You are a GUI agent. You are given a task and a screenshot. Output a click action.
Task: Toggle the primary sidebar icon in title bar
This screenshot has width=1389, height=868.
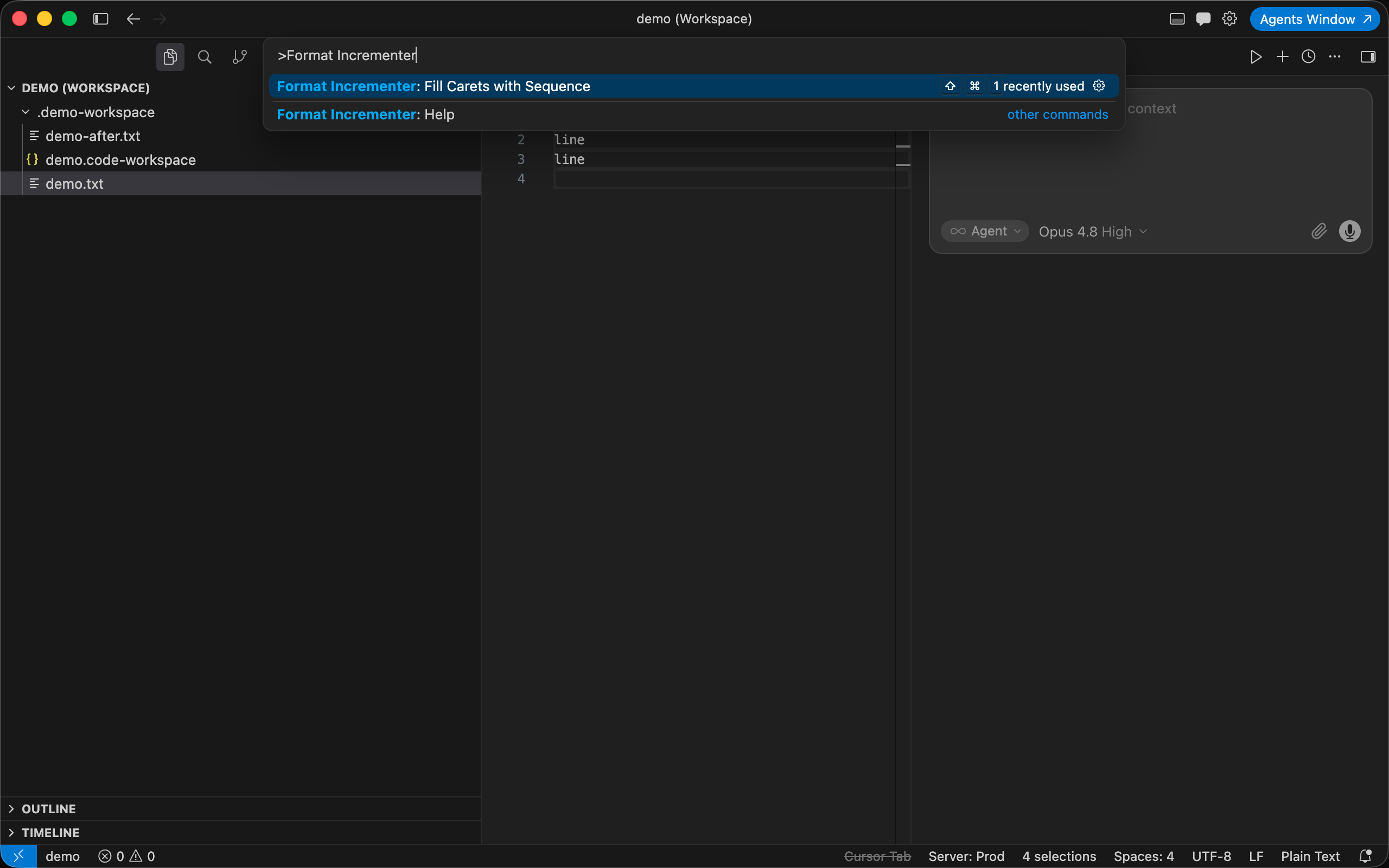100,19
